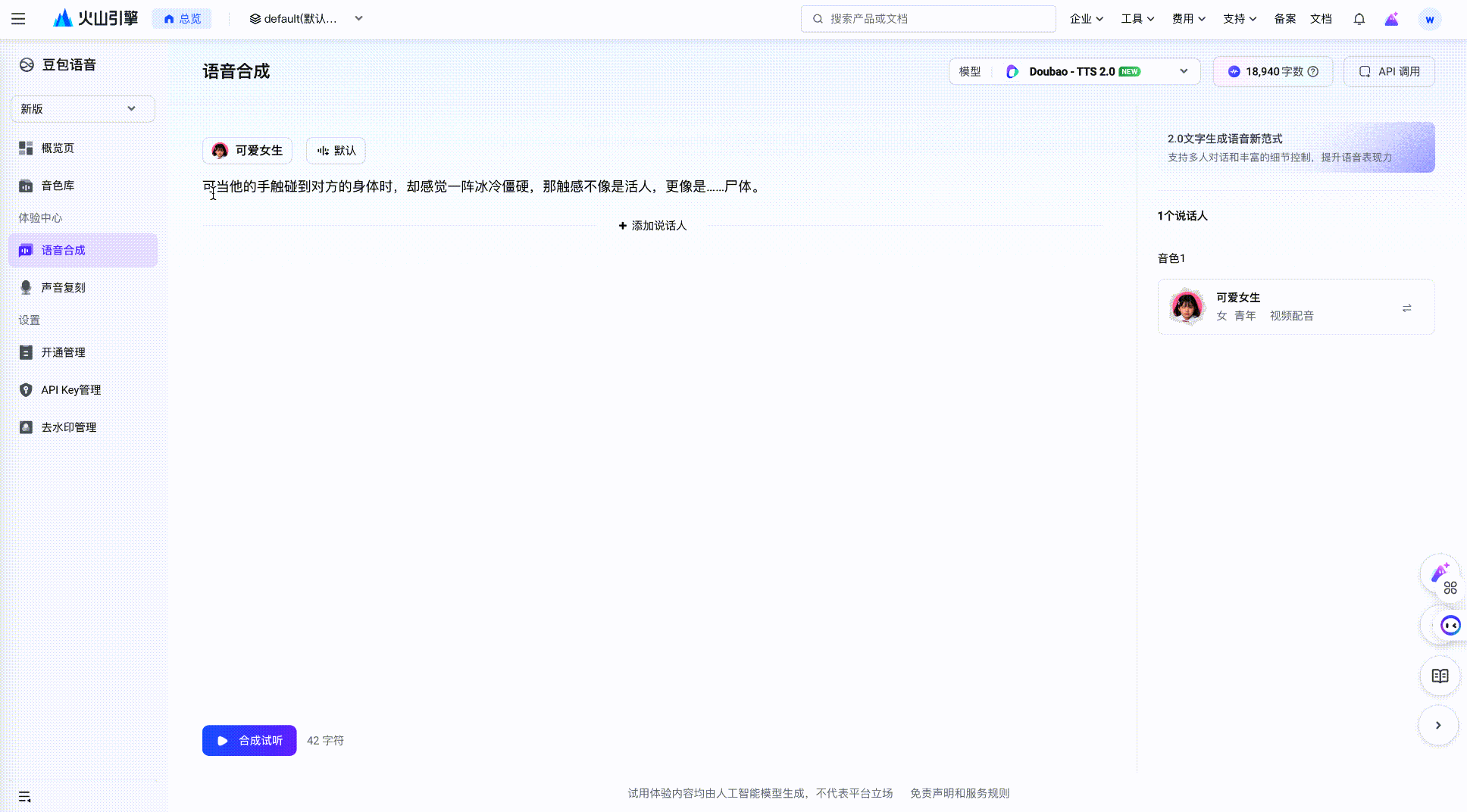The width and height of the screenshot is (1467, 812).
Task: Open the magic pen floating assistant icon
Action: (1439, 573)
